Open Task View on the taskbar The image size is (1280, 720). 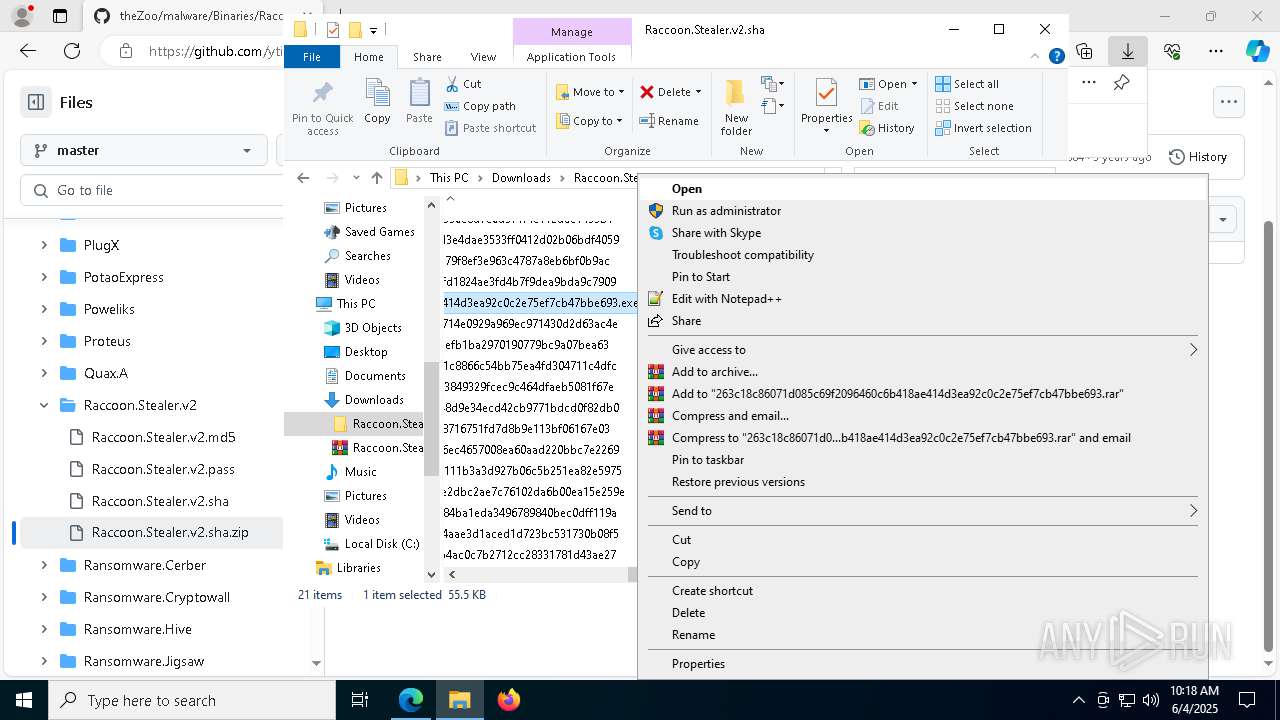[x=360, y=700]
